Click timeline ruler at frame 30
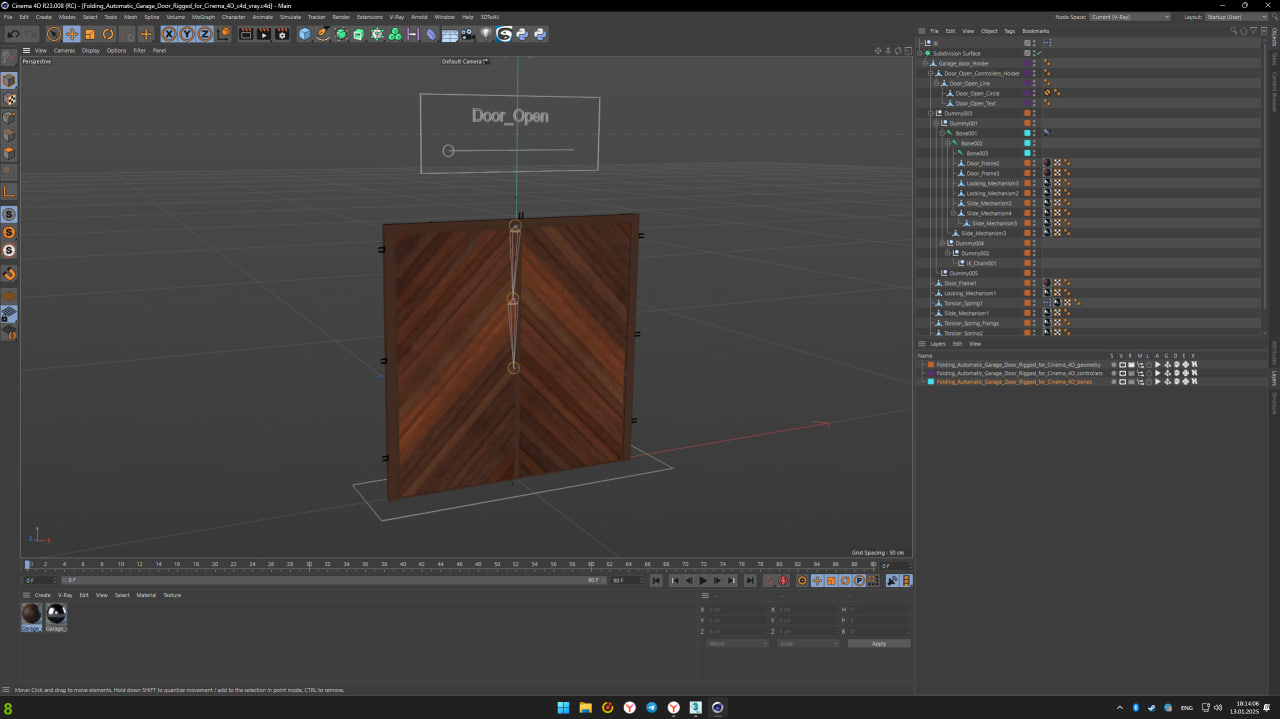The height and width of the screenshot is (719, 1280). click(x=309, y=565)
